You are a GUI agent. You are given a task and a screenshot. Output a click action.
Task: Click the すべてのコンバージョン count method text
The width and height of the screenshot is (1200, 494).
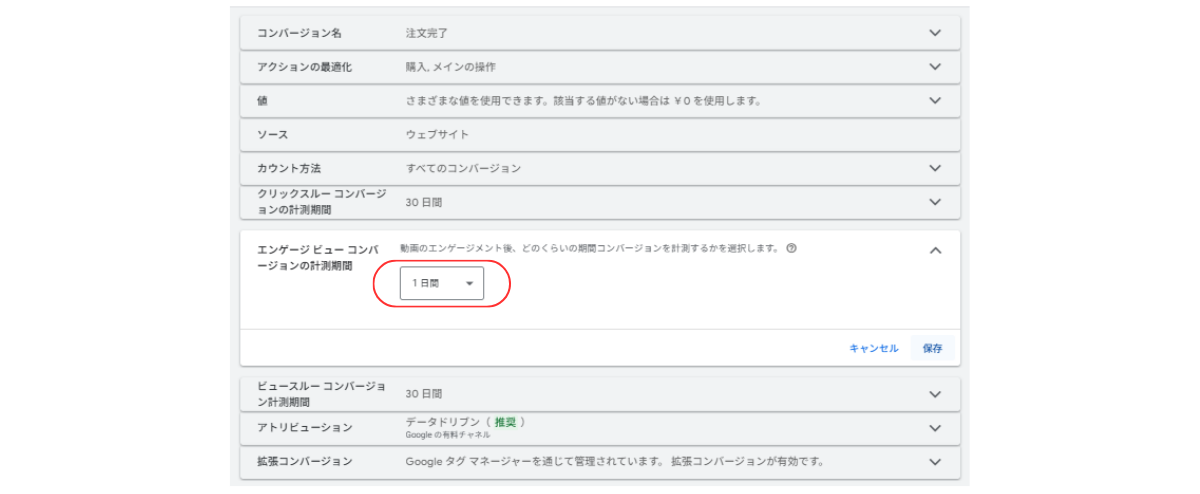[463, 168]
